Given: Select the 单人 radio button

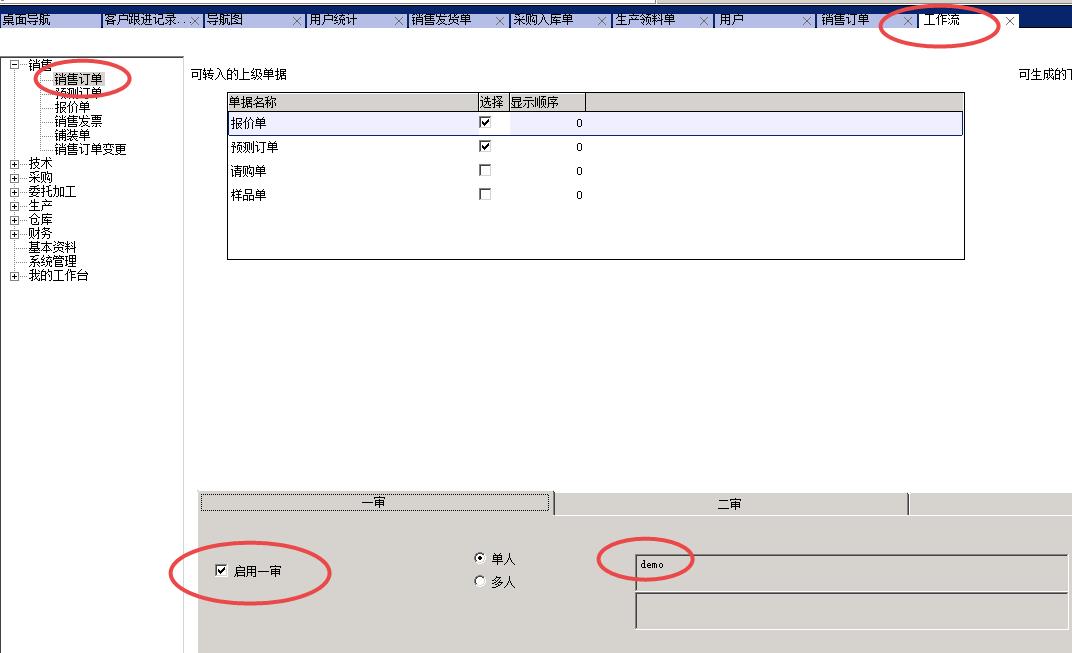Looking at the screenshot, I should pos(481,559).
